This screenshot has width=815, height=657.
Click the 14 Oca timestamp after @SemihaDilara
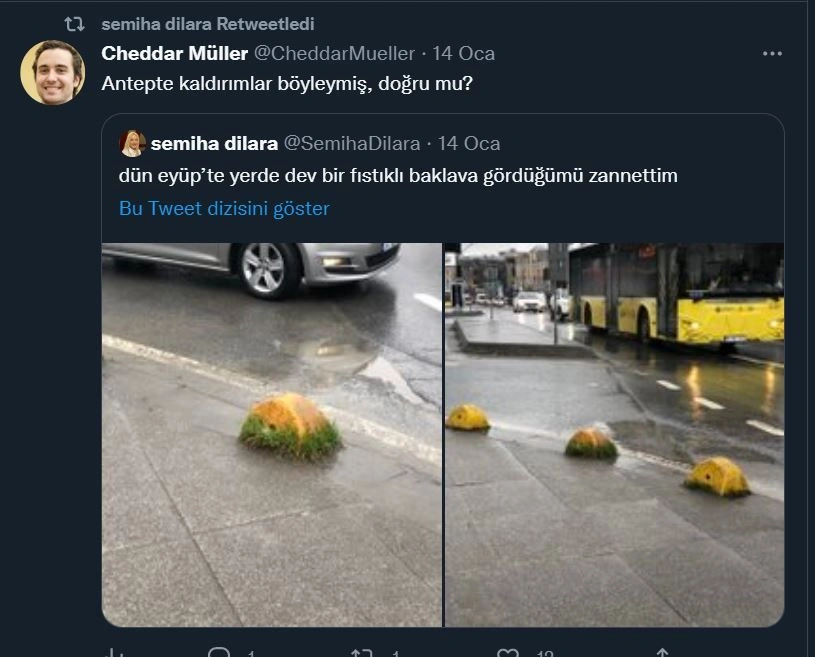(469, 144)
